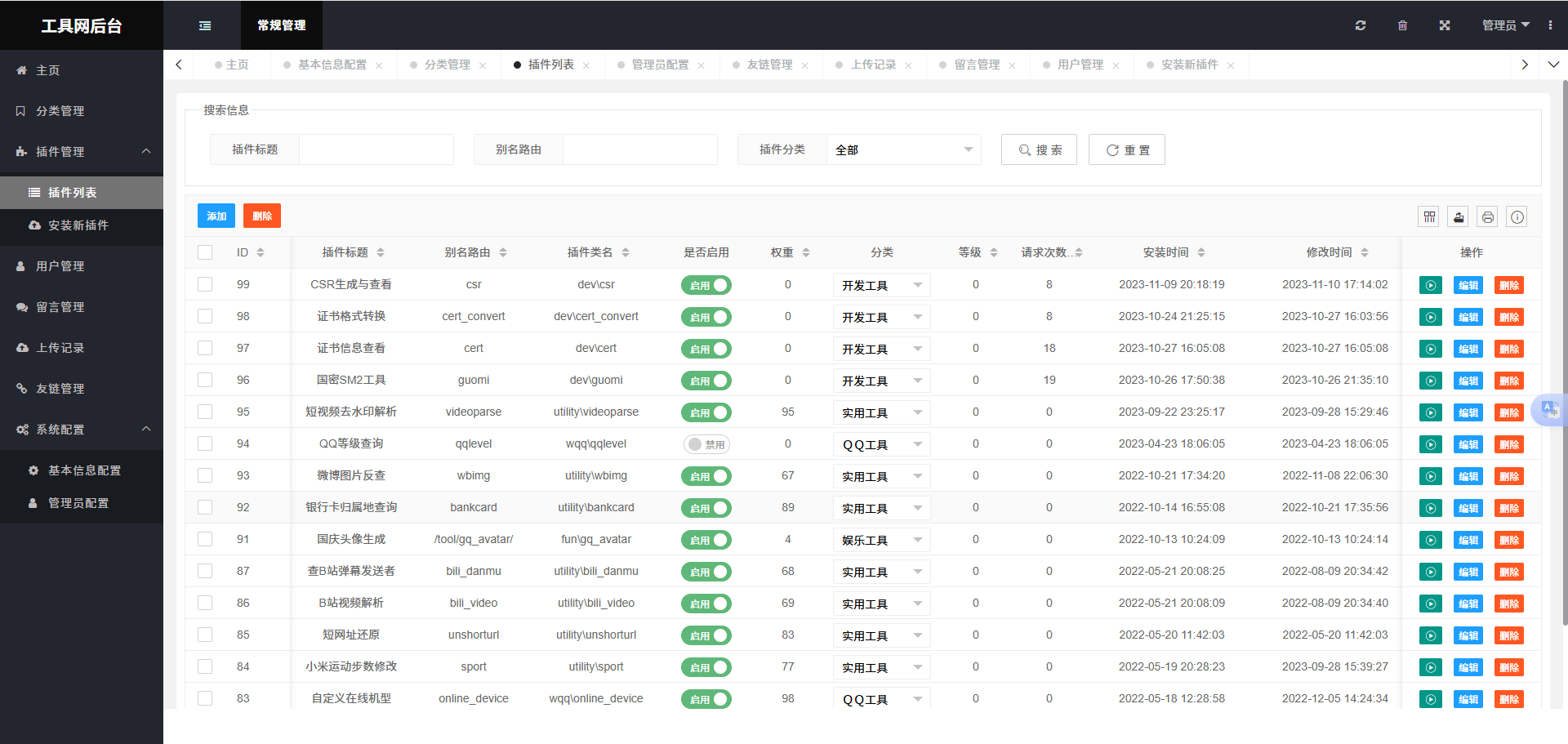Screen dimensions: 1568x744
Task: Click the 添加 button above the table
Action: (216, 216)
